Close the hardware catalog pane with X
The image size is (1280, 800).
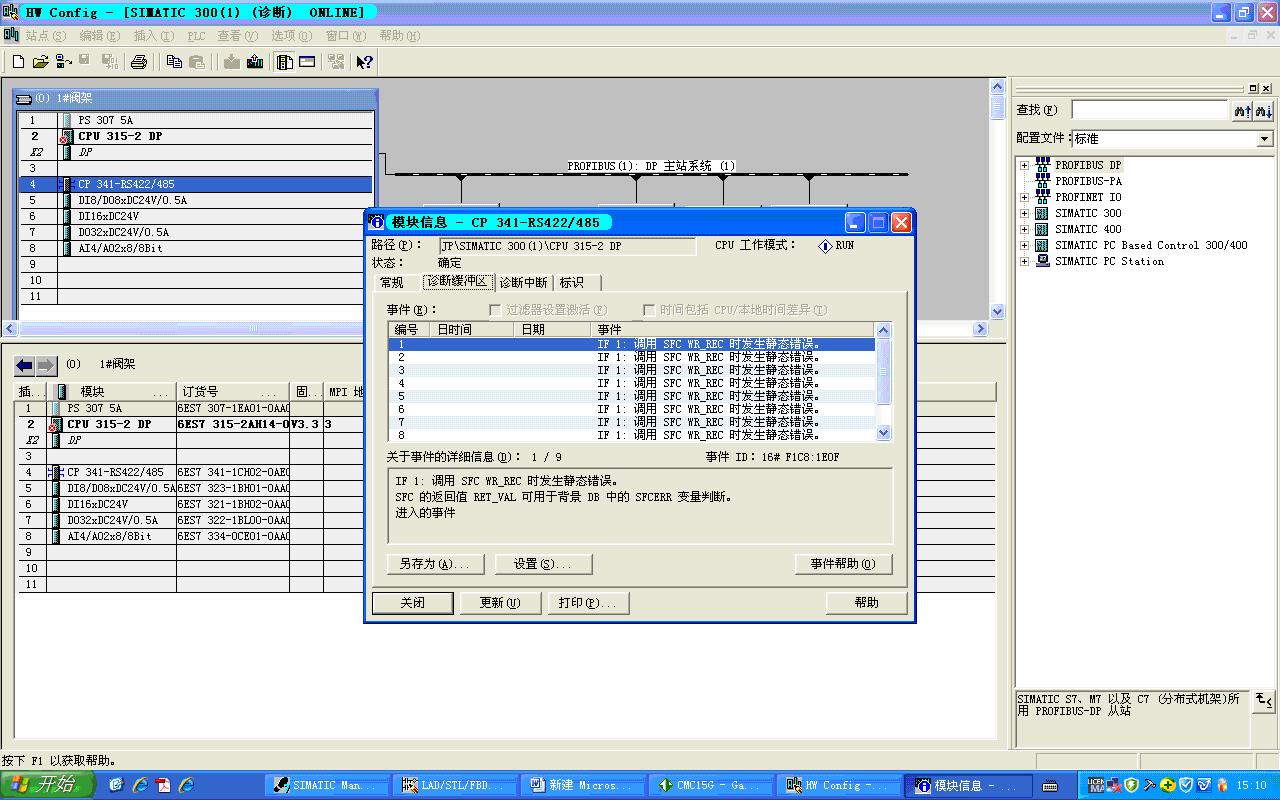1267,88
